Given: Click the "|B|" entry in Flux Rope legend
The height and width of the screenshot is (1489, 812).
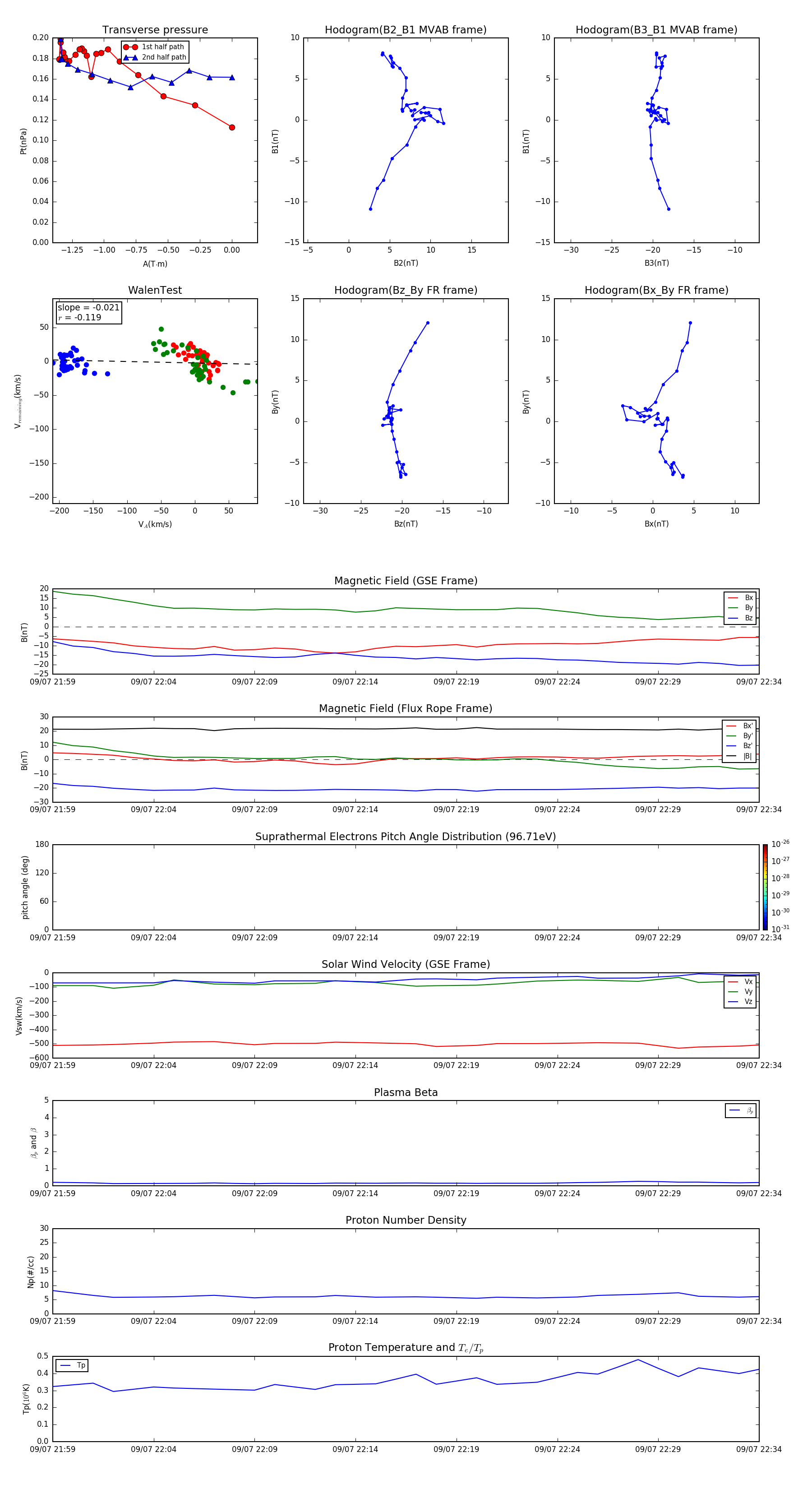Looking at the screenshot, I should point(740,756).
